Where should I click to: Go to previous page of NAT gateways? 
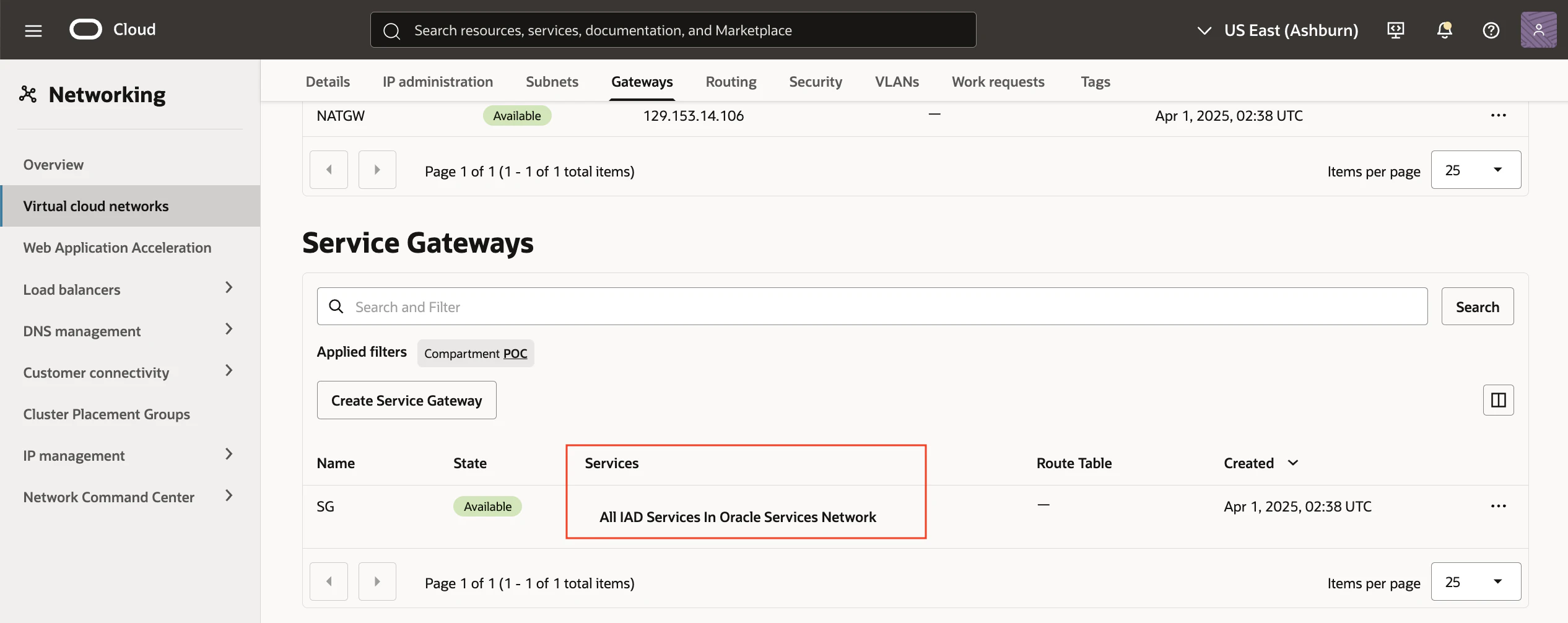coord(329,170)
